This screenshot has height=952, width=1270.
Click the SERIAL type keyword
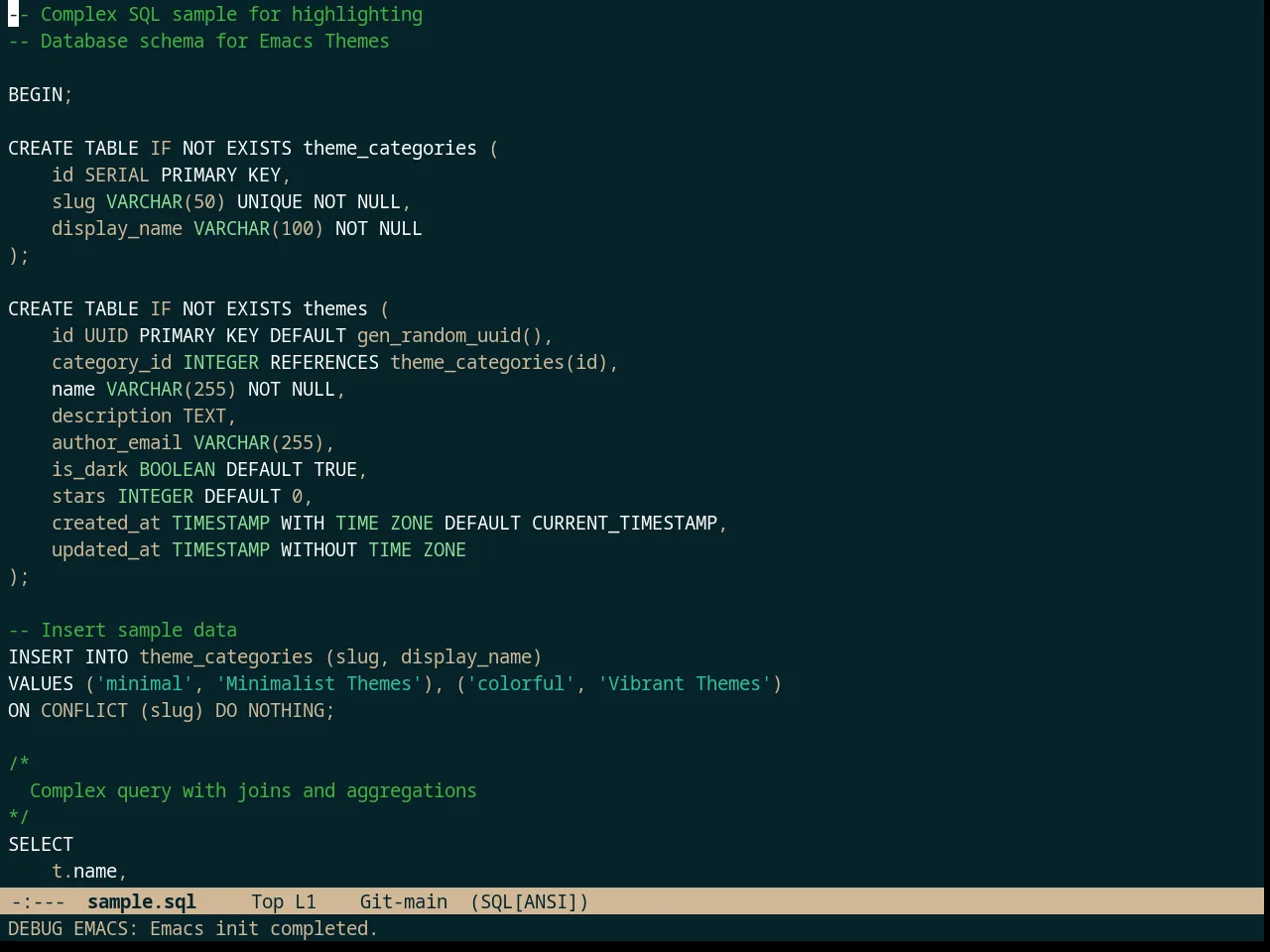pos(117,175)
